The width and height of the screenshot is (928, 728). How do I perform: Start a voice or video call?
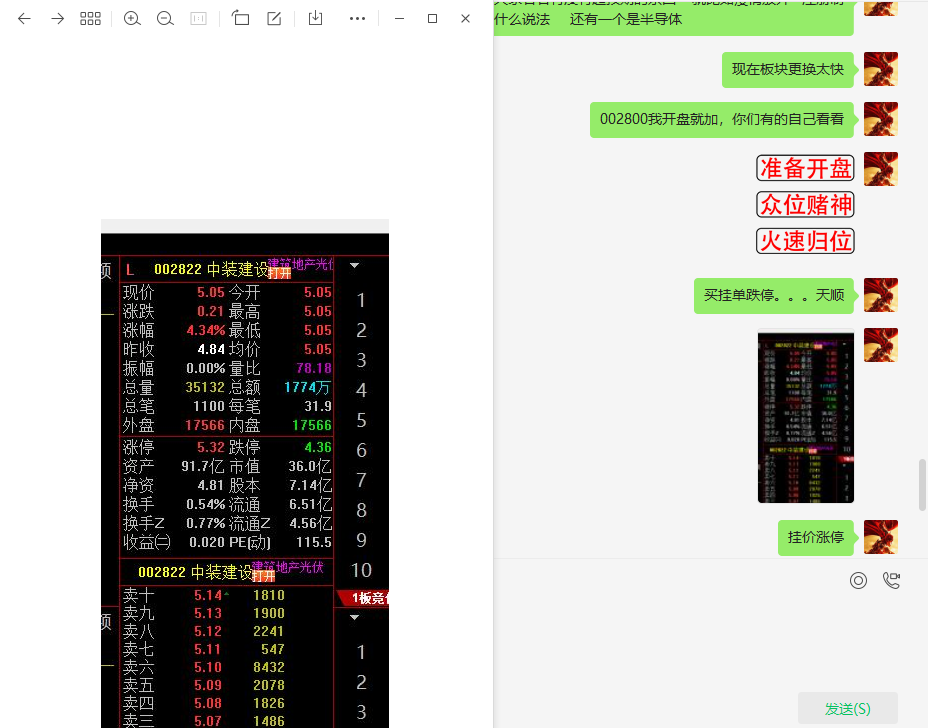[891, 581]
